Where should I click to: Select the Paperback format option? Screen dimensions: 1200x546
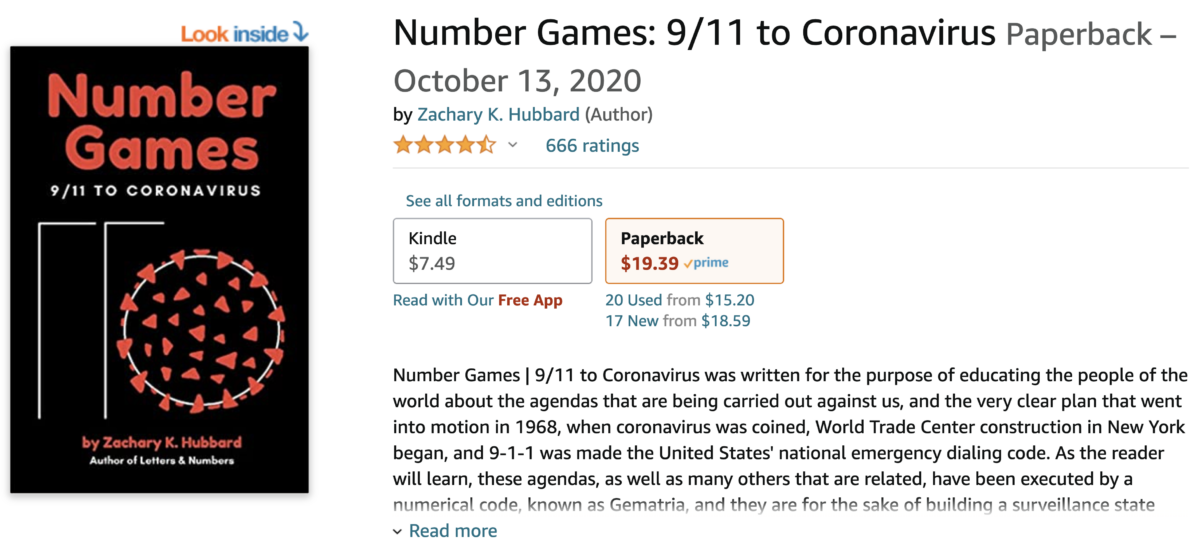pyautogui.click(x=694, y=251)
